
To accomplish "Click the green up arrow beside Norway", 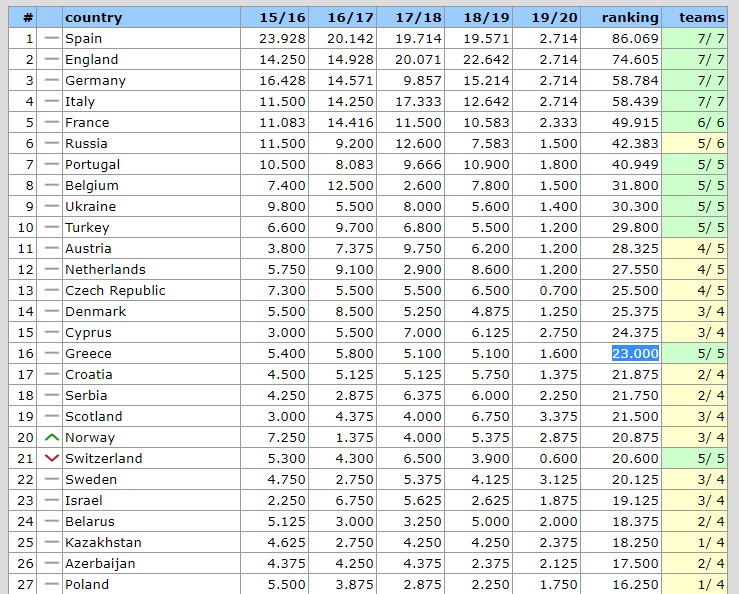I will (x=52, y=437).
